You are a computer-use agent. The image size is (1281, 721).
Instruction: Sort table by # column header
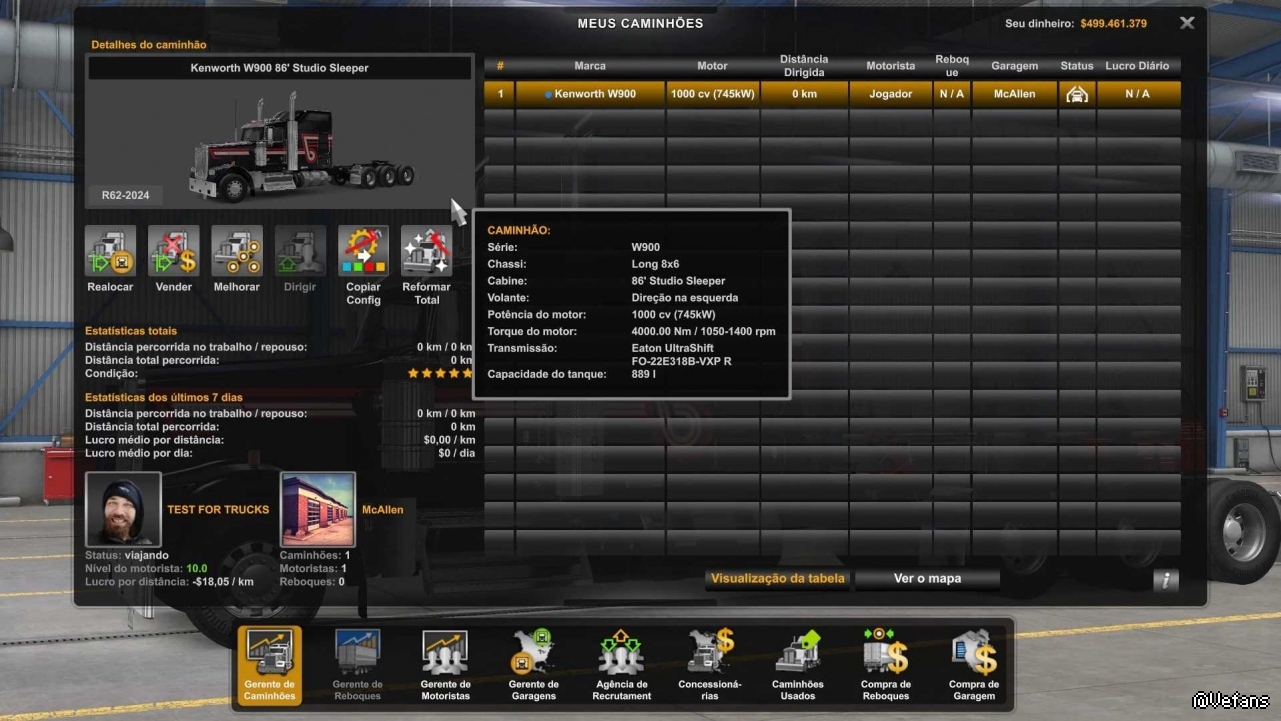(x=500, y=66)
